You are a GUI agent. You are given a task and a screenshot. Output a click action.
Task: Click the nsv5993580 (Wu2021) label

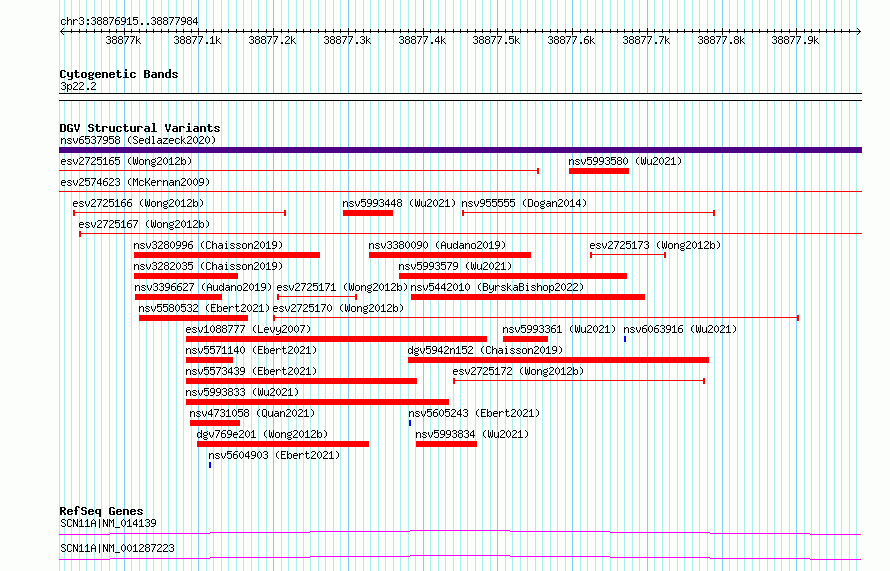pos(625,161)
